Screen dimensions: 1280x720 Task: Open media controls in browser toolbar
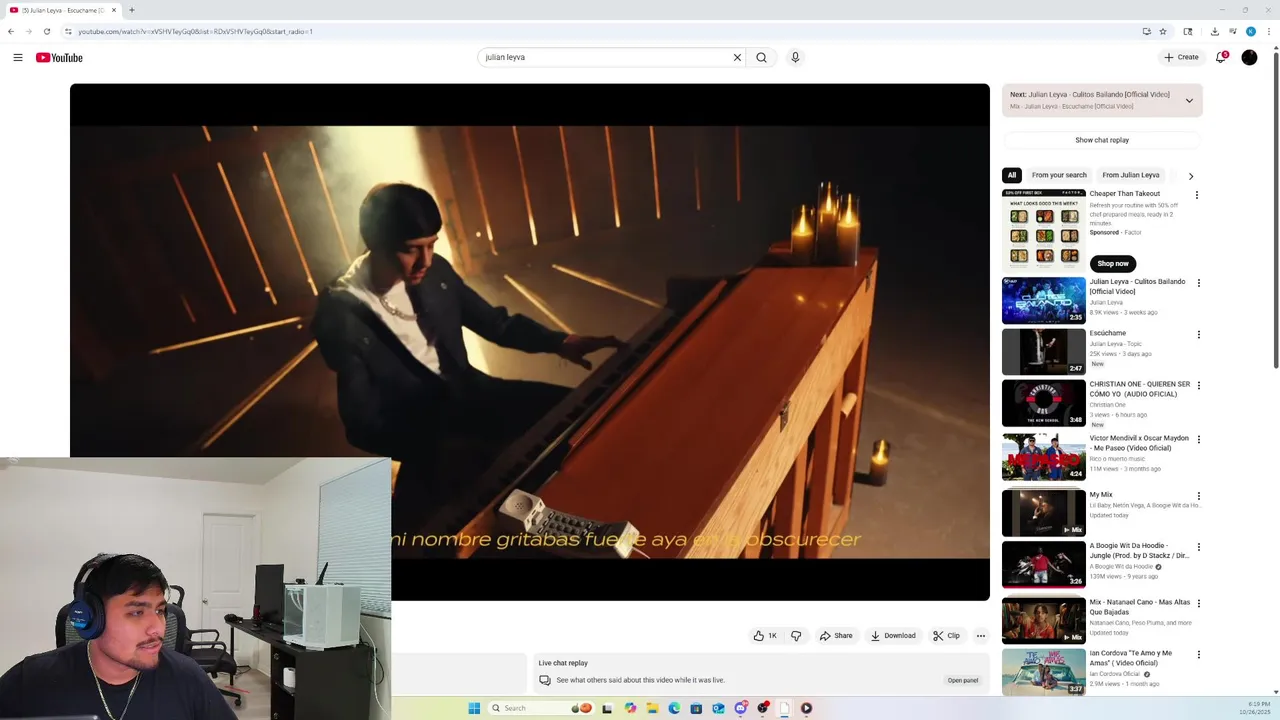tap(1232, 31)
